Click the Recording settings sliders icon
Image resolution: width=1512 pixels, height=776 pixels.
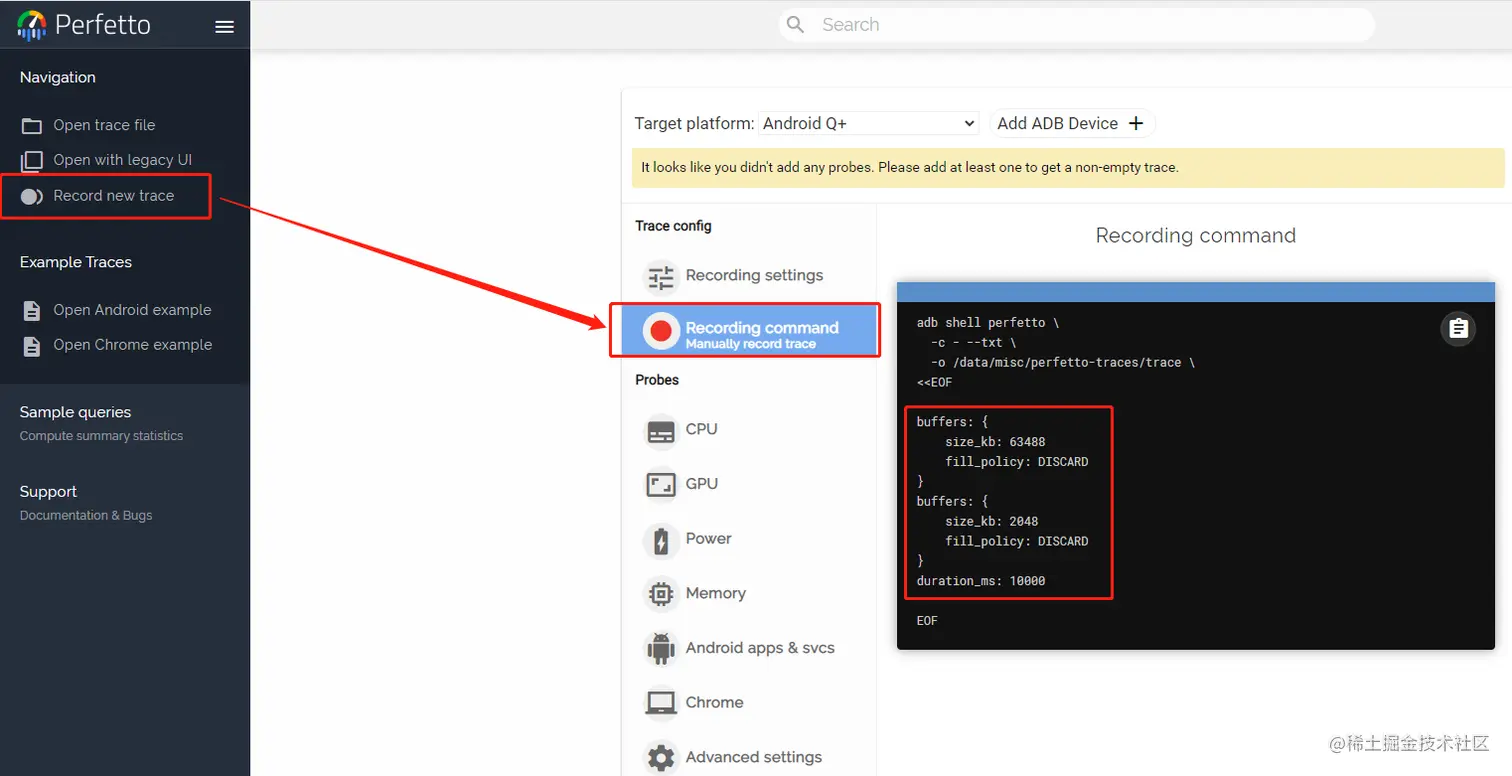coord(660,276)
